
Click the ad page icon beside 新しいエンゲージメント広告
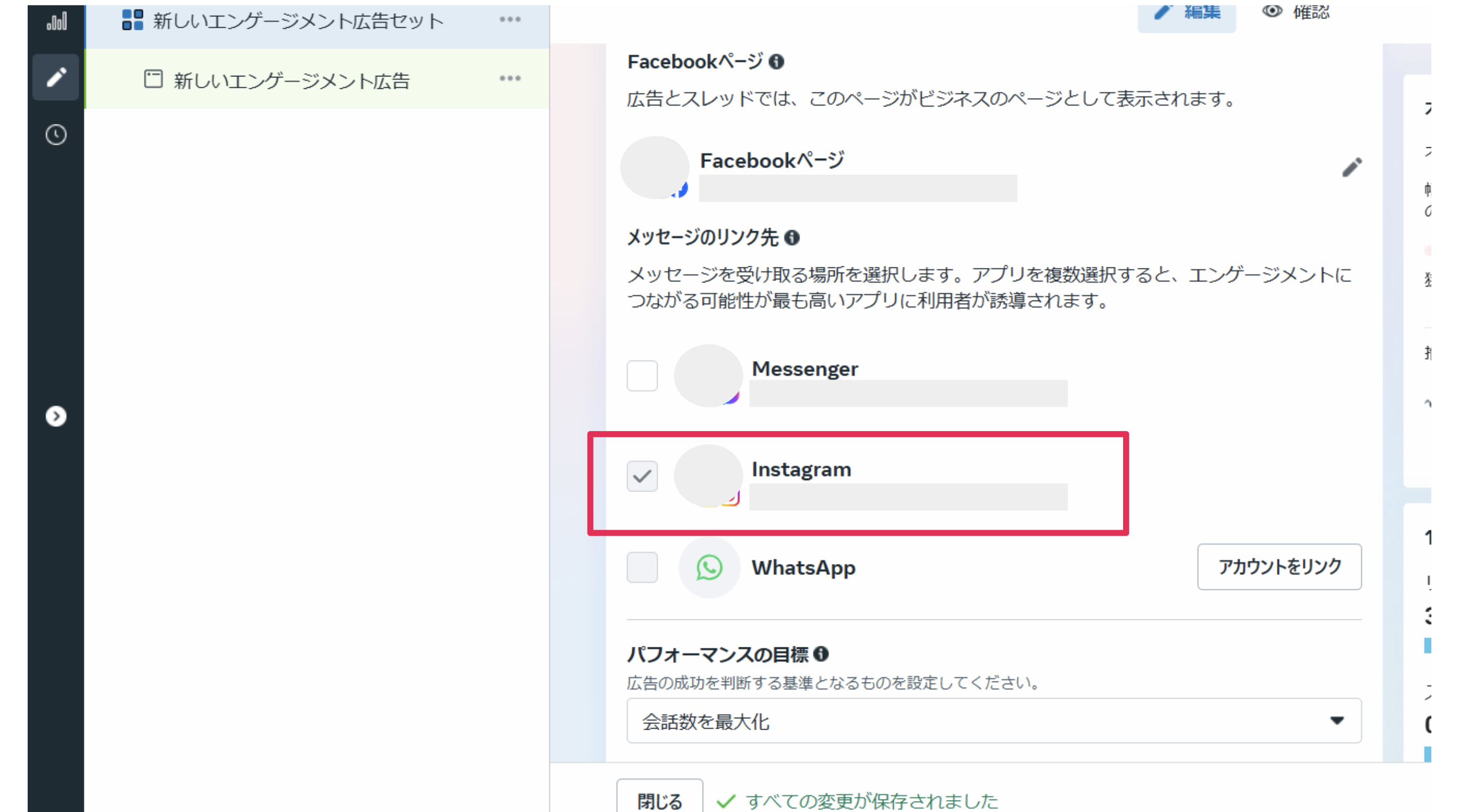[153, 79]
